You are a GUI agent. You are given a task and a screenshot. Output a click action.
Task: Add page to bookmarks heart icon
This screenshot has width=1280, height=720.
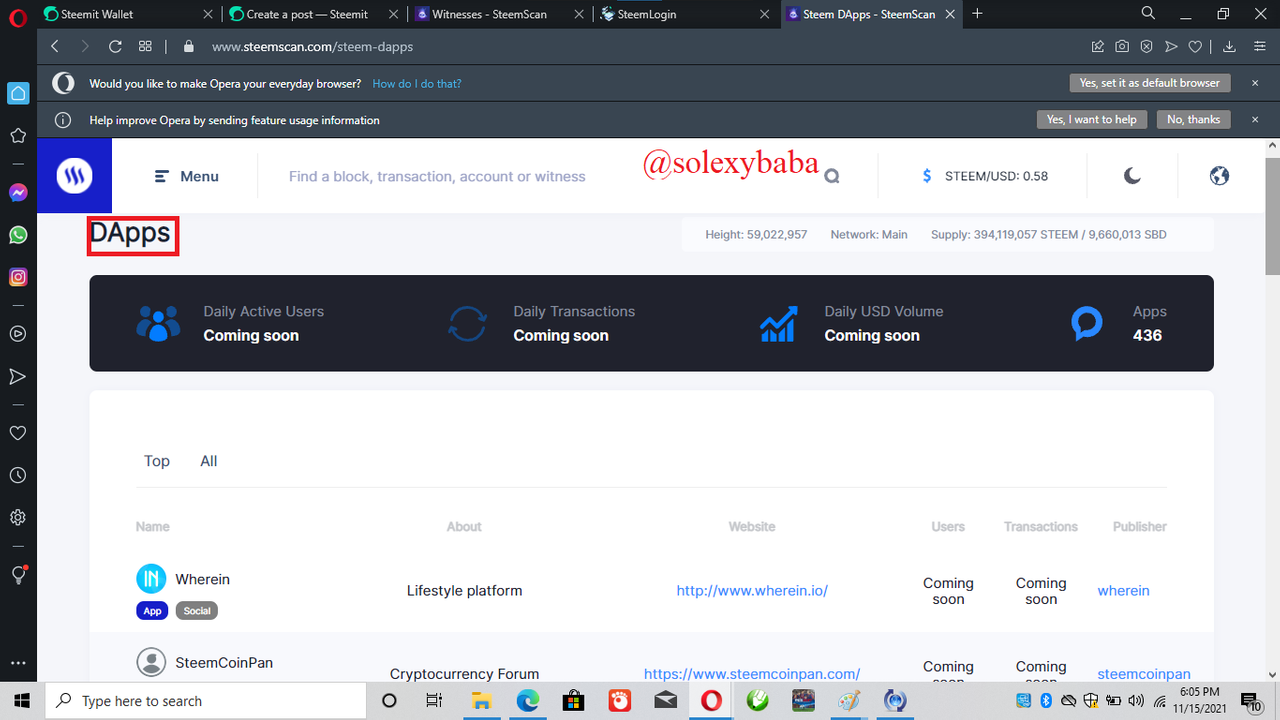pos(1195,46)
